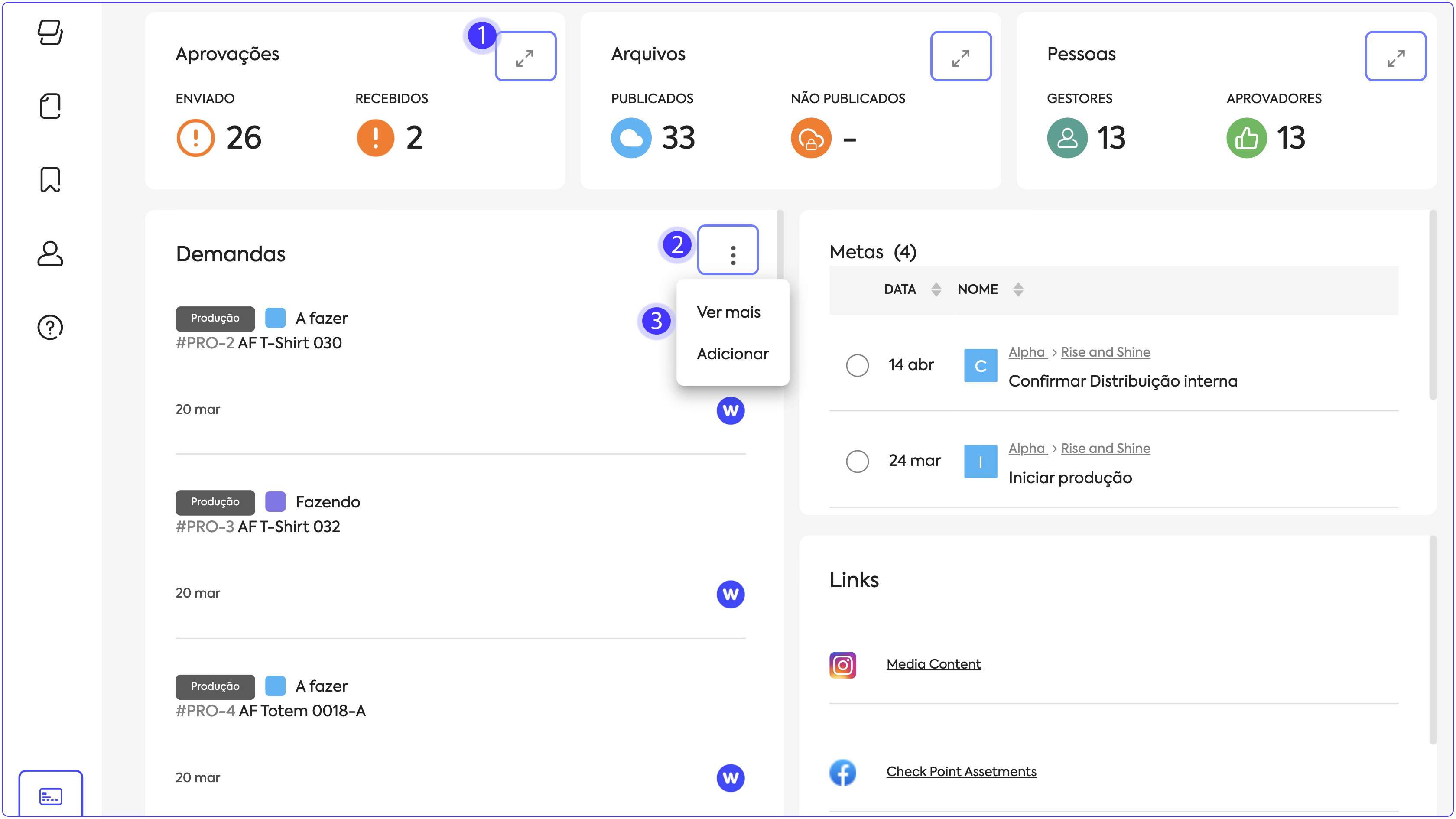
Task: Open the Demandas three-dot options menu
Action: (x=728, y=250)
